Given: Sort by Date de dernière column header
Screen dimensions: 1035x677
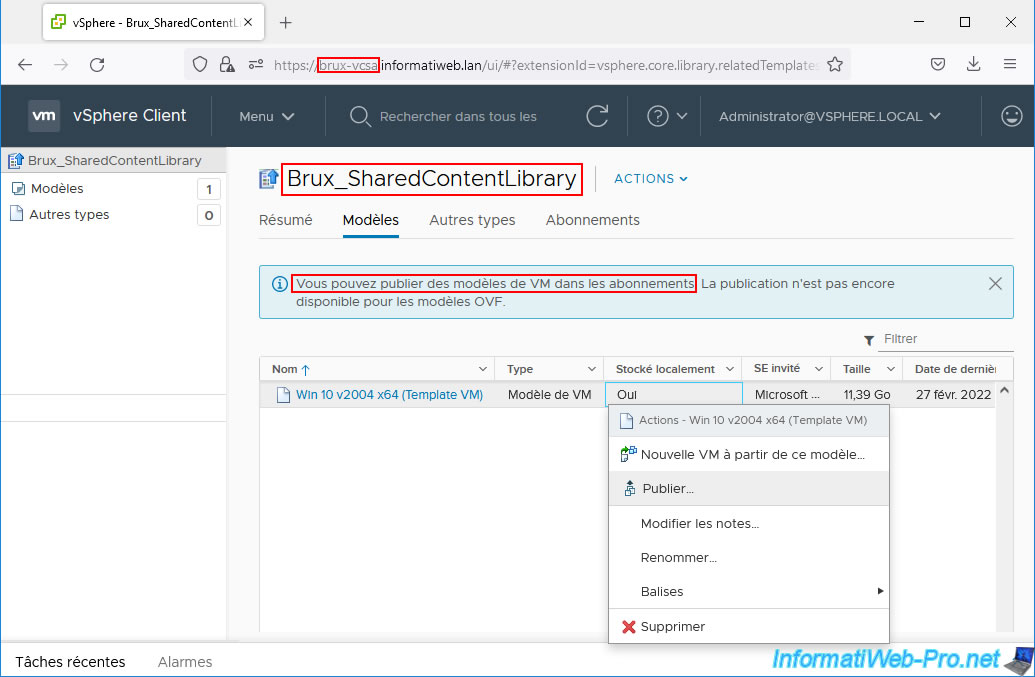Looking at the screenshot, I should tap(955, 369).
